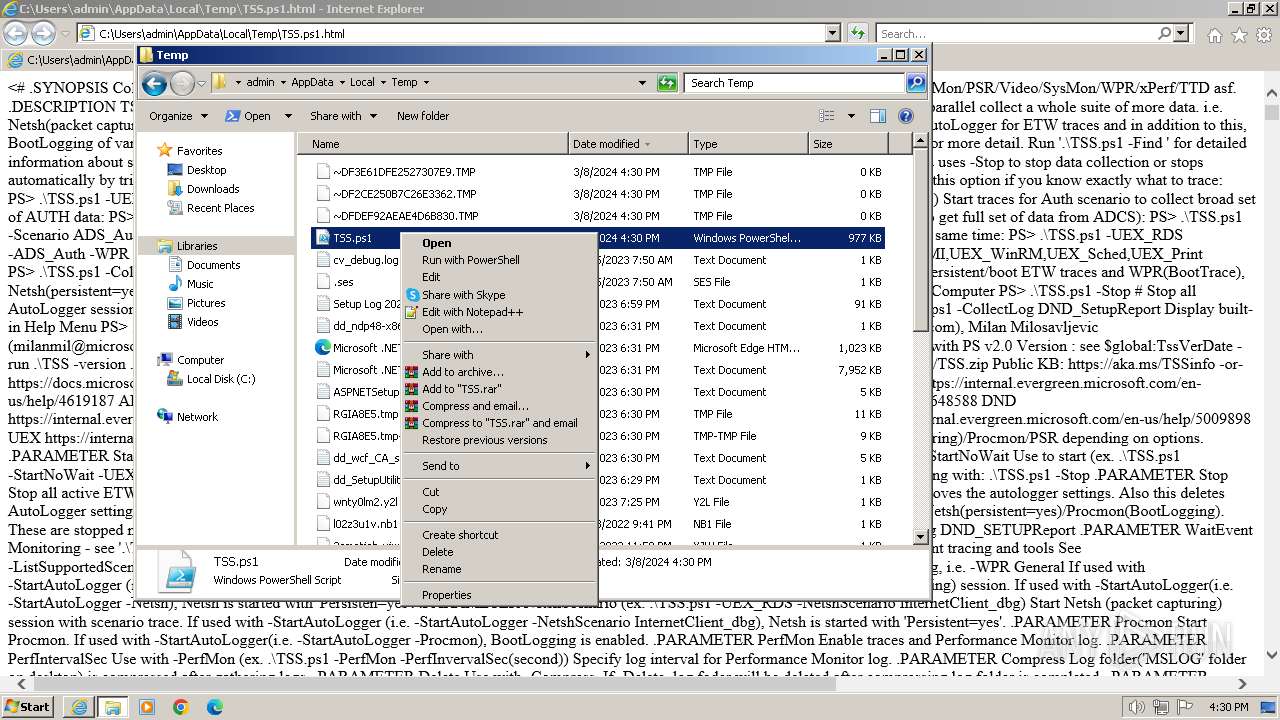Image resolution: width=1280 pixels, height=720 pixels.
Task: Open Videos library
Action: (202, 322)
